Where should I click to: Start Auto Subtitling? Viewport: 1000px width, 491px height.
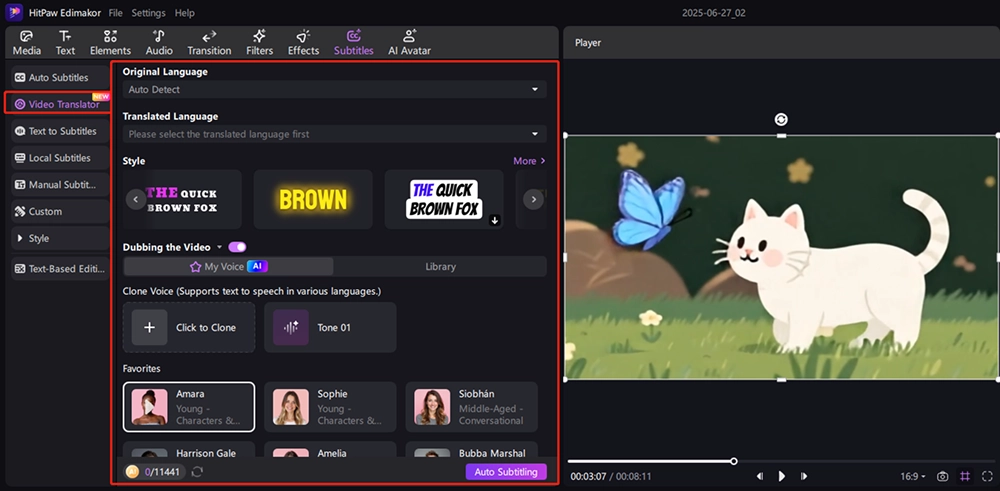[506, 472]
